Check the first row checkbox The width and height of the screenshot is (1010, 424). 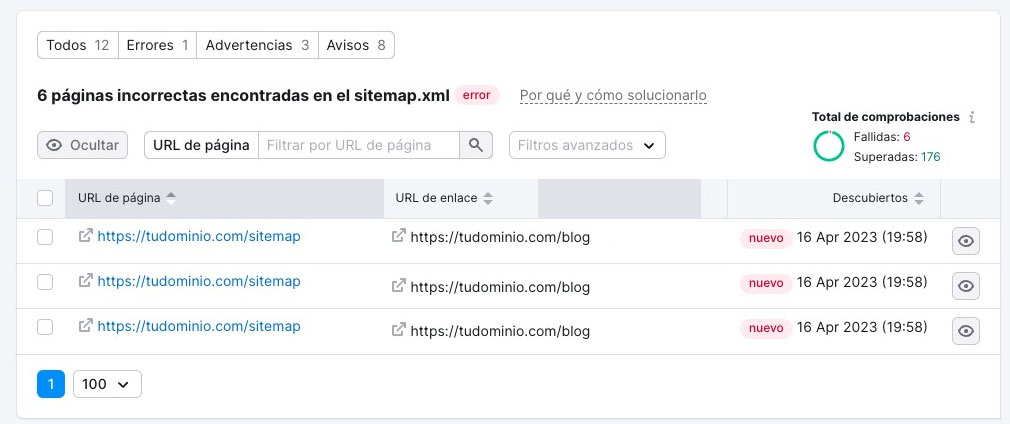coord(45,237)
